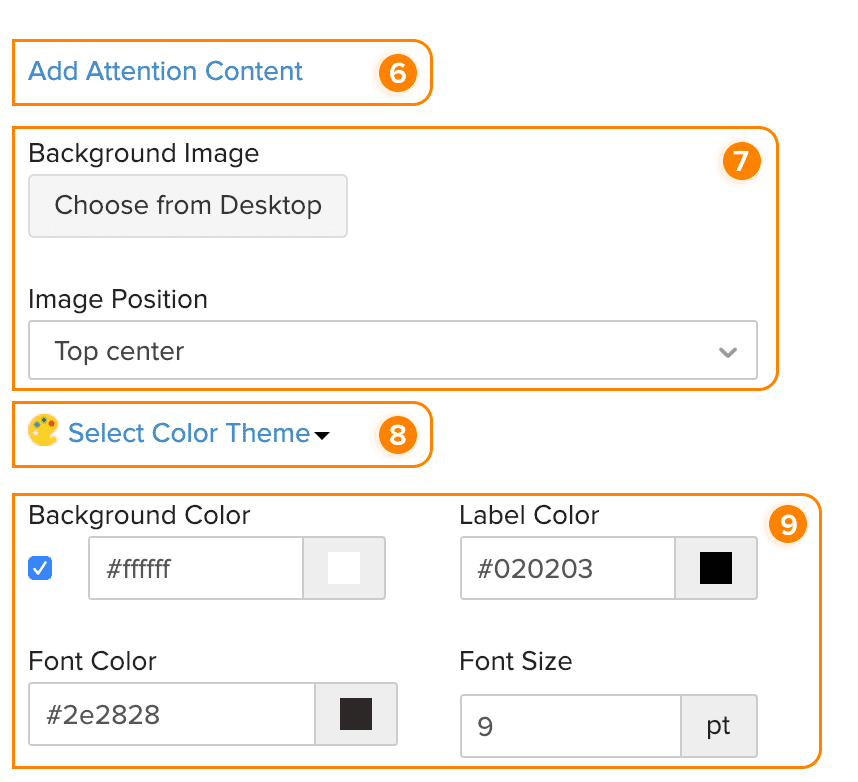Click the Background Color hex field
This screenshot has height=782, width=858.
pyautogui.click(x=195, y=569)
